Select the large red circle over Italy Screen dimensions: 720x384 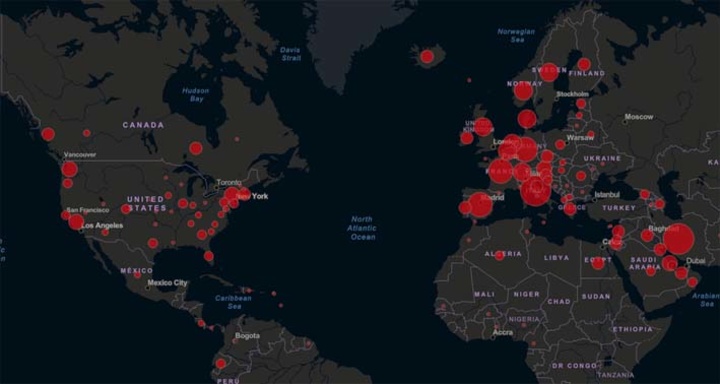click(535, 191)
